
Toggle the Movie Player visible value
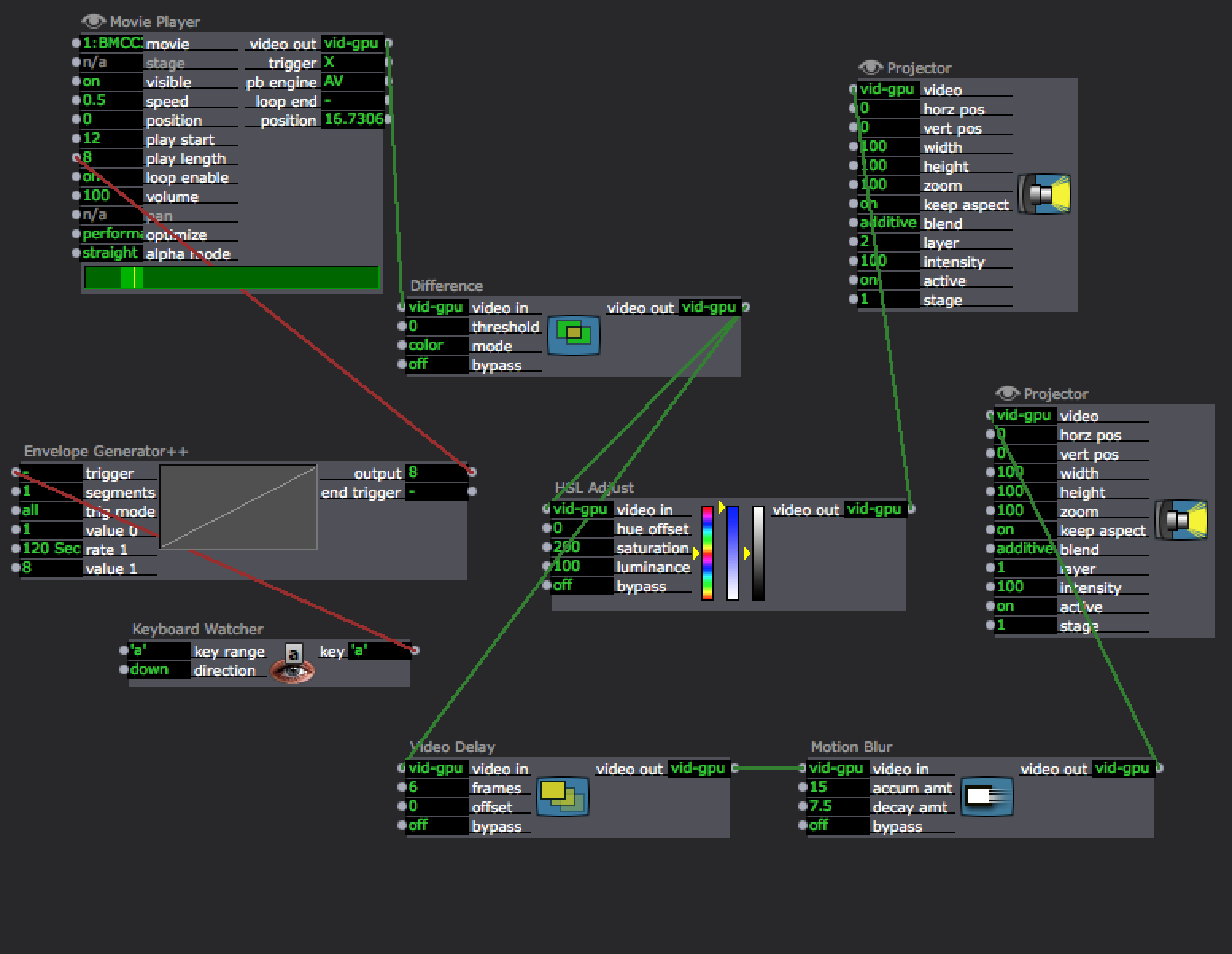tap(111, 82)
